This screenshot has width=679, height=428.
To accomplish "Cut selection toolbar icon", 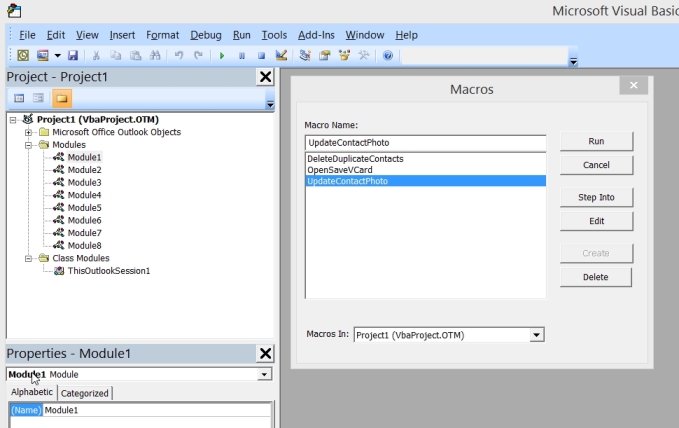I will pyautogui.click(x=96, y=55).
